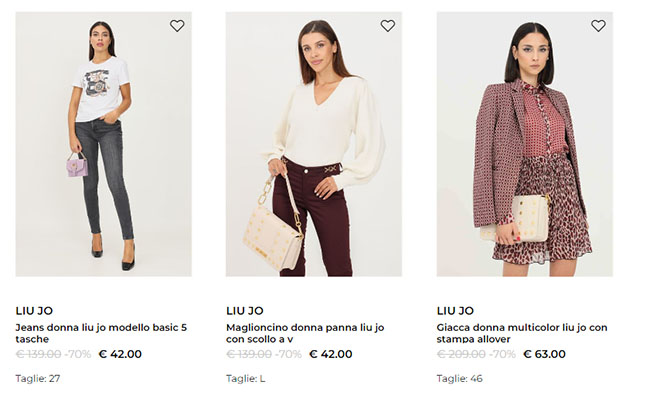Image resolution: width=650 pixels, height=395 pixels.
Task: Click the € 63.00 jacket price
Action: point(544,354)
